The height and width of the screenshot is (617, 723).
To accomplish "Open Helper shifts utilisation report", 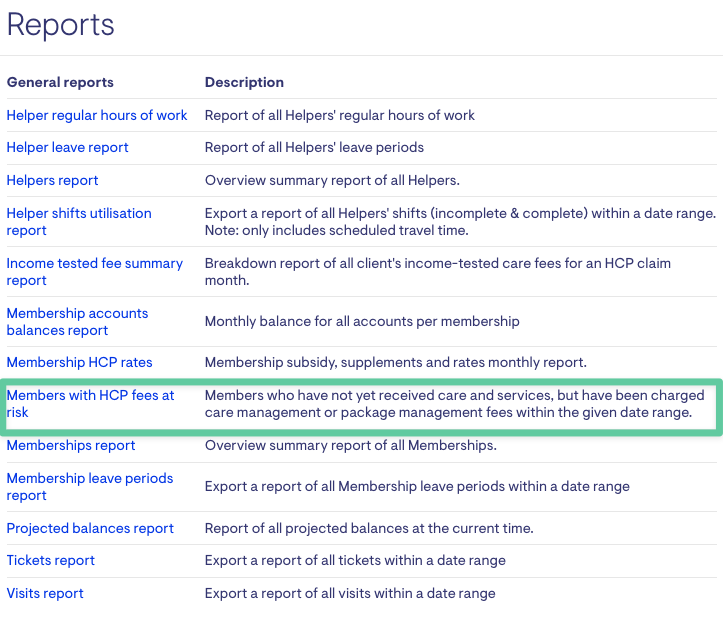I will pos(79,222).
